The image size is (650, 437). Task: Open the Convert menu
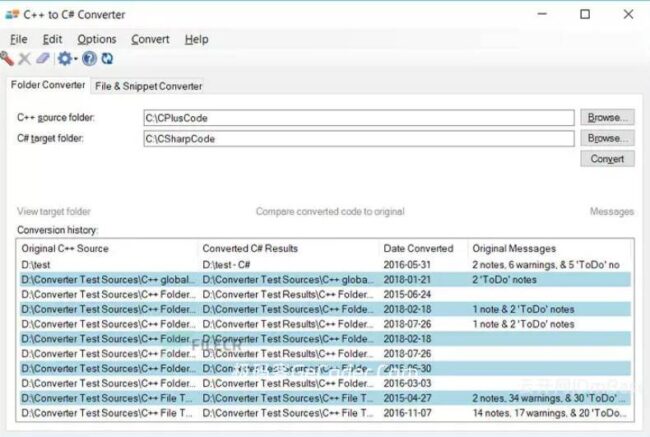point(150,39)
